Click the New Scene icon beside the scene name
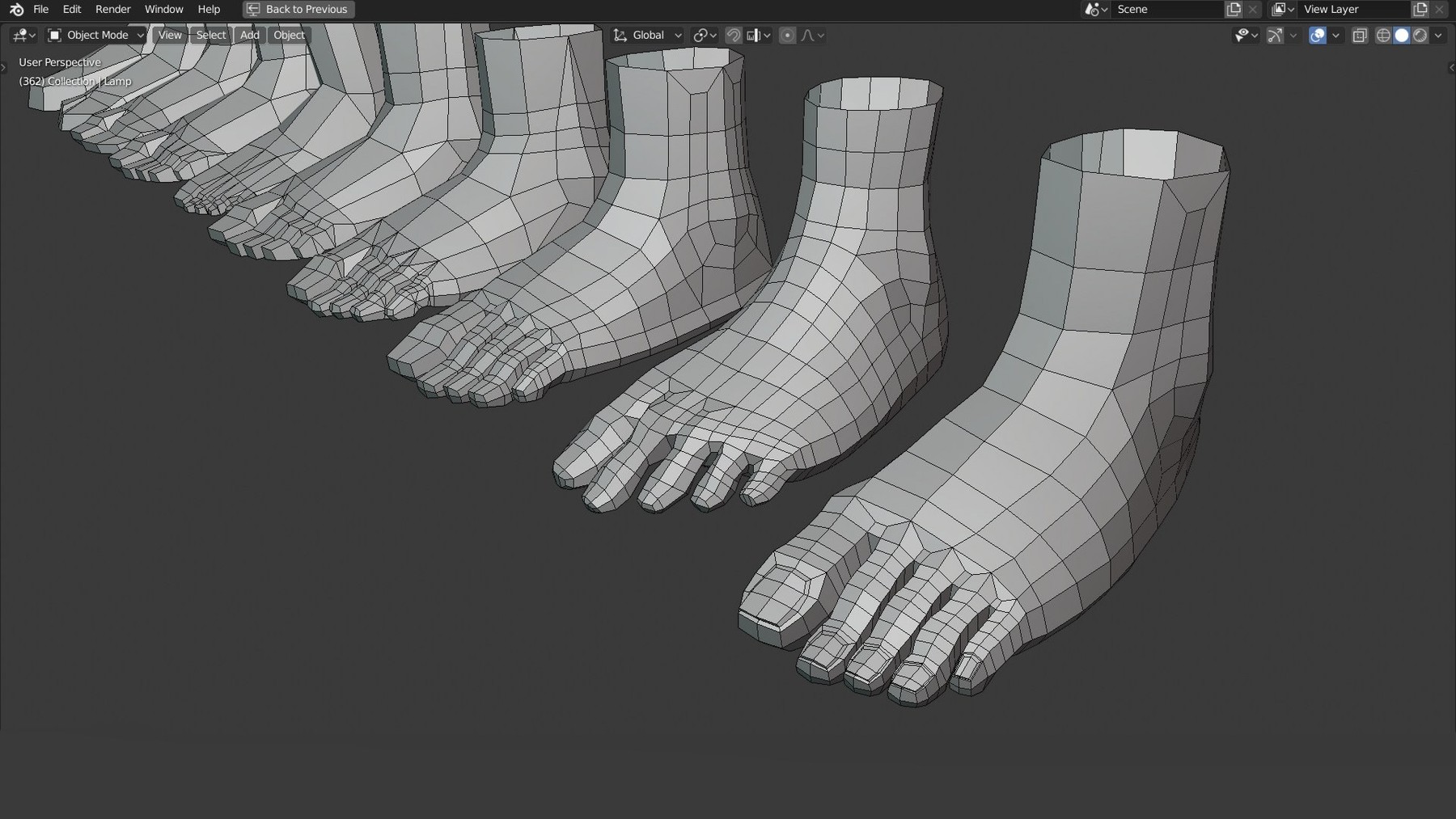1456x819 pixels. click(1233, 9)
